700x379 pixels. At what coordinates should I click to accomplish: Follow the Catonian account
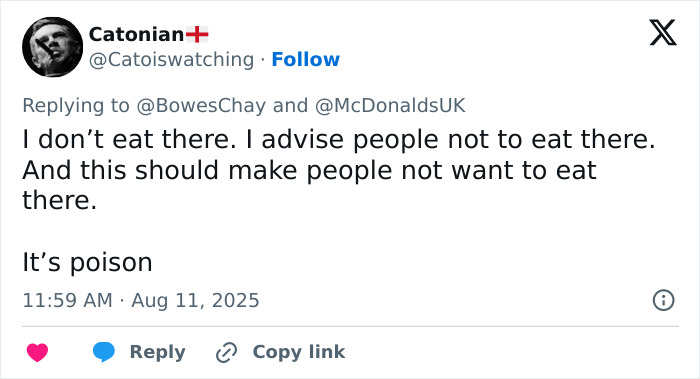click(306, 59)
